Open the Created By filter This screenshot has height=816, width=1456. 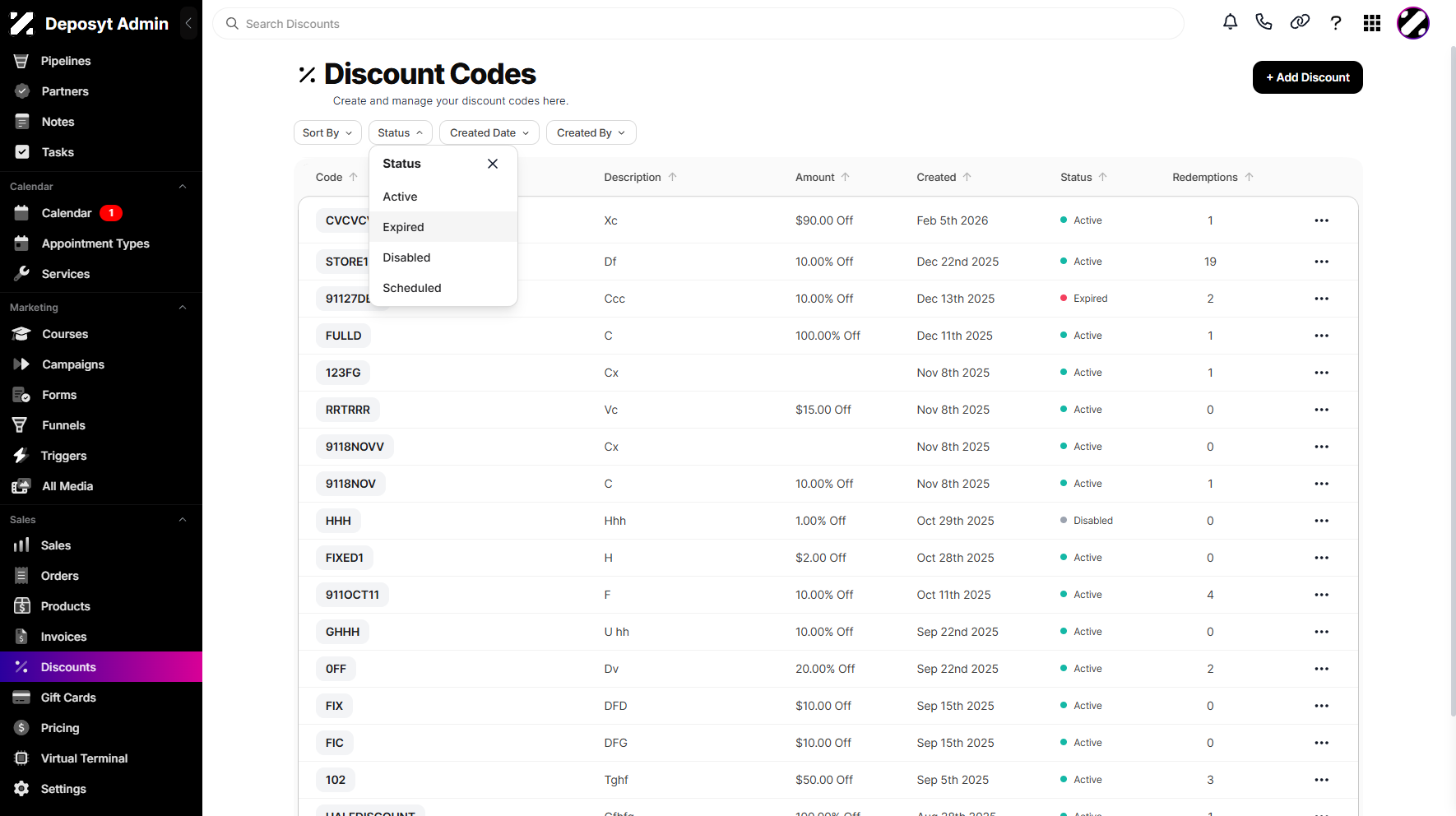tap(591, 132)
